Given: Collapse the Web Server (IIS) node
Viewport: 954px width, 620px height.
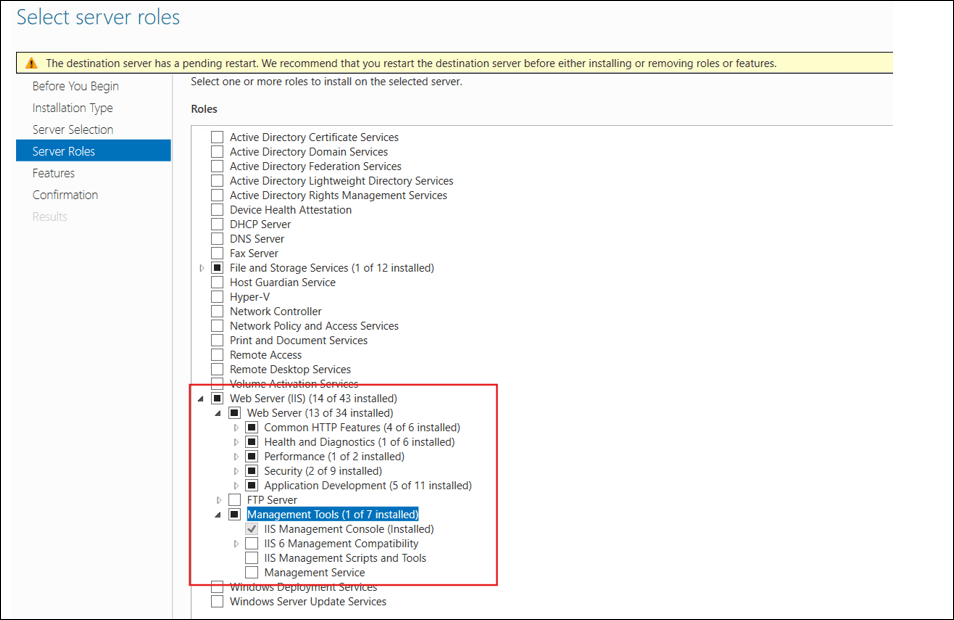Looking at the screenshot, I should click(x=201, y=399).
